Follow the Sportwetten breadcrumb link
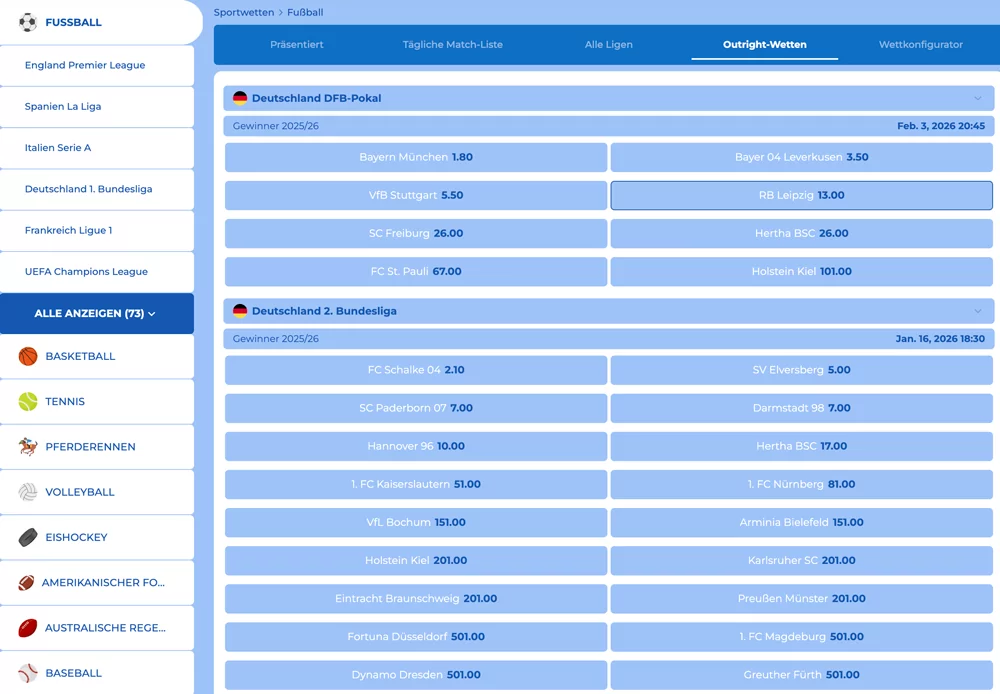 (244, 12)
